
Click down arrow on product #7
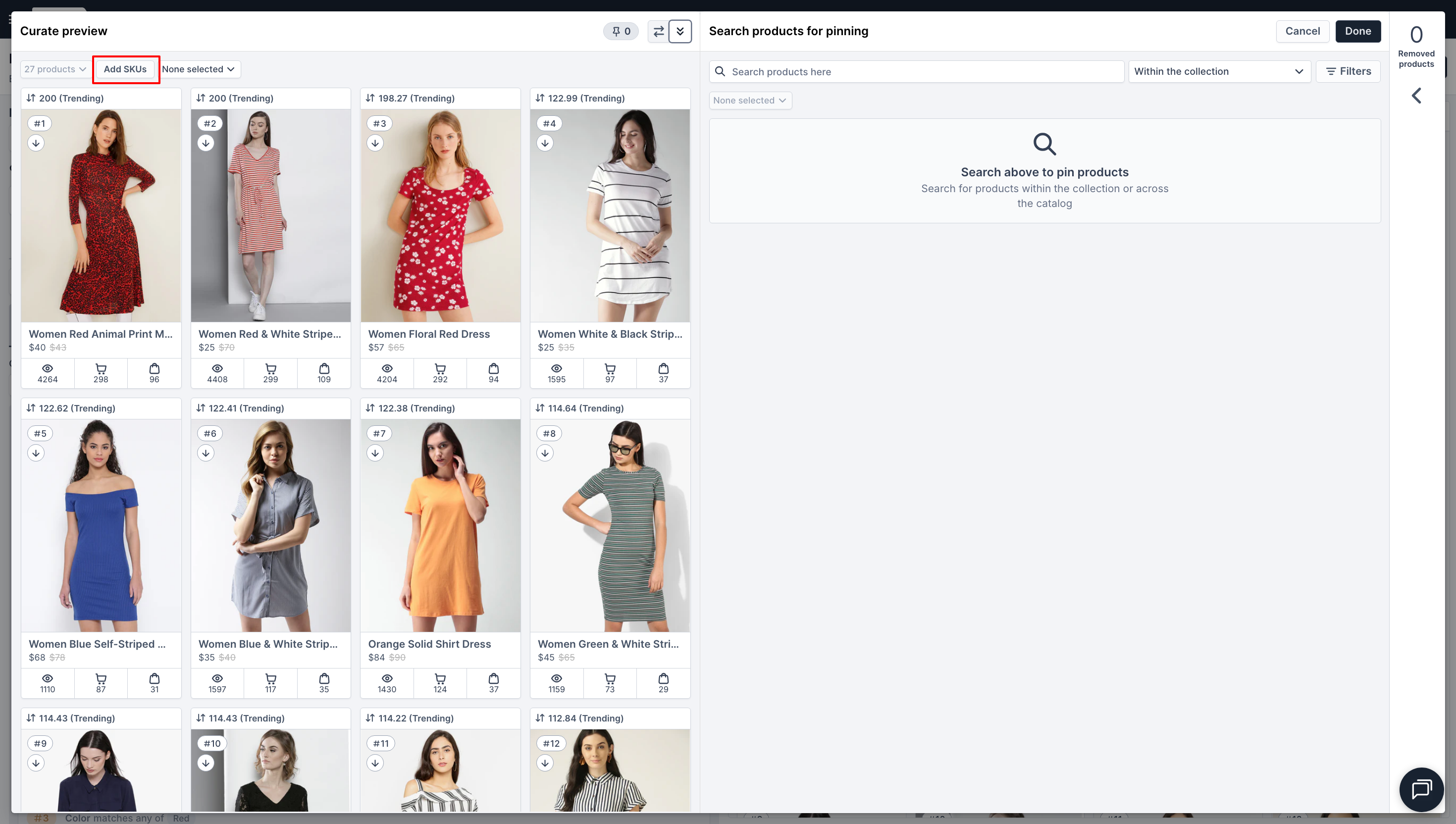(x=375, y=453)
